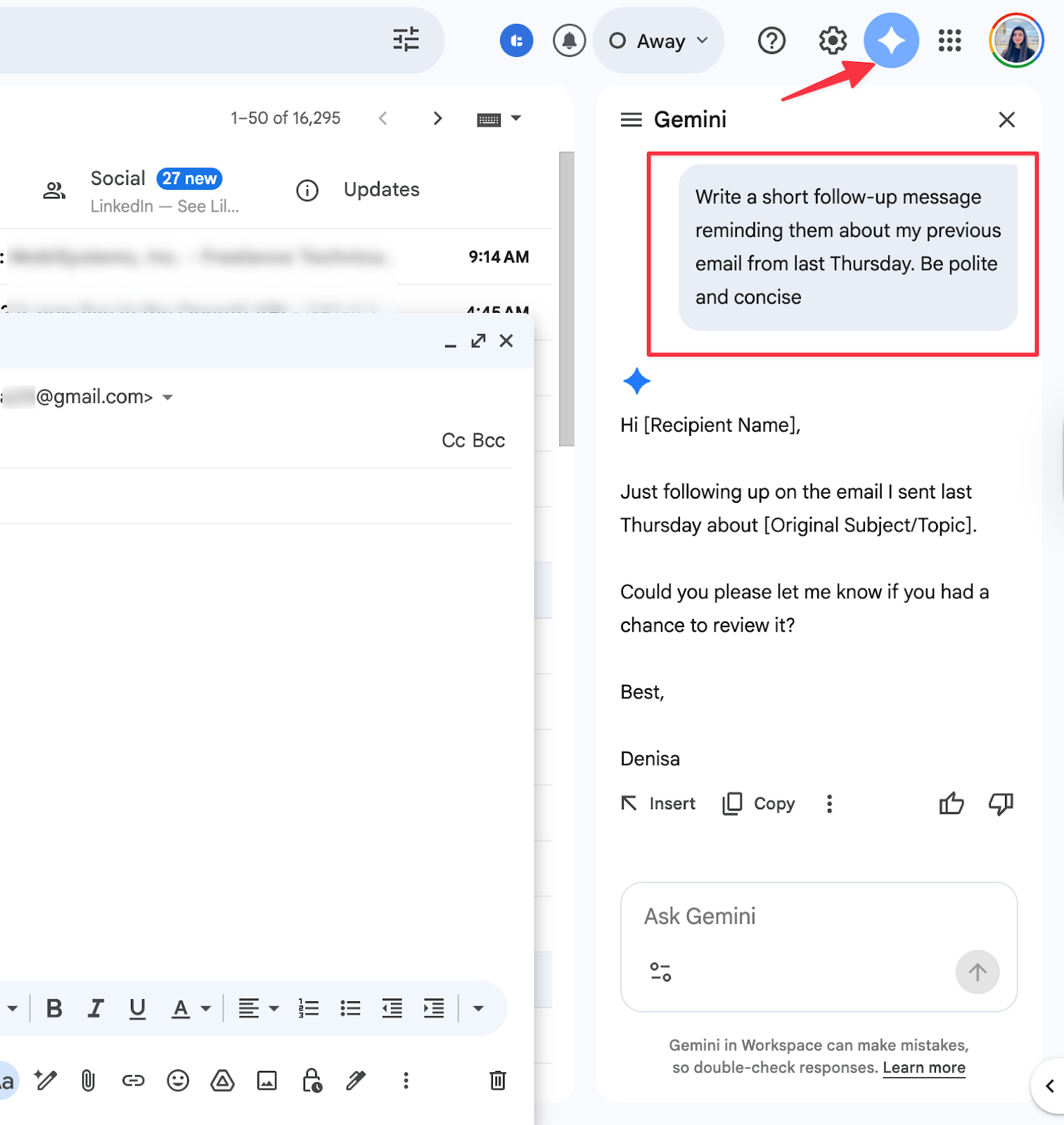This screenshot has width=1064, height=1125.
Task: Give thumbs up to Gemini response
Action: point(951,804)
